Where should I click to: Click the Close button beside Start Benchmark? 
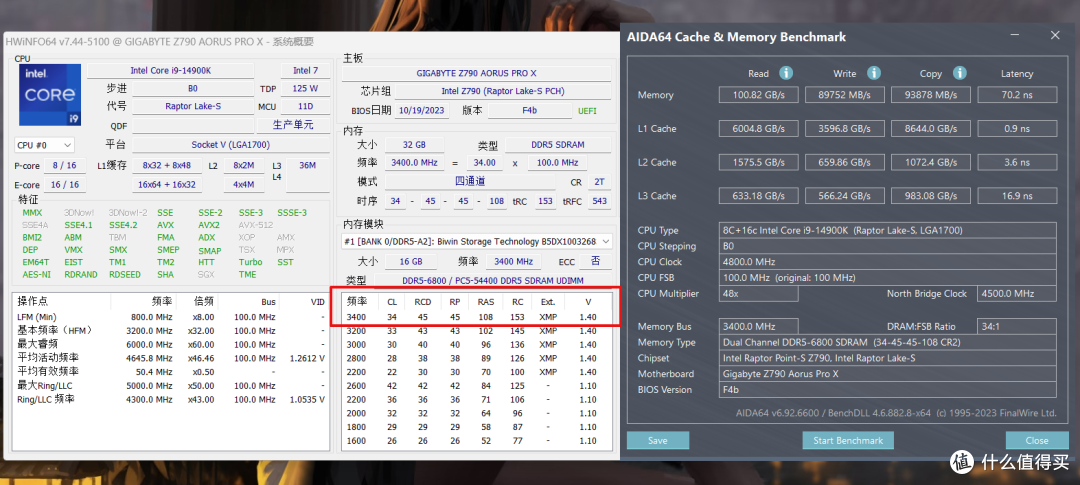coord(1037,440)
